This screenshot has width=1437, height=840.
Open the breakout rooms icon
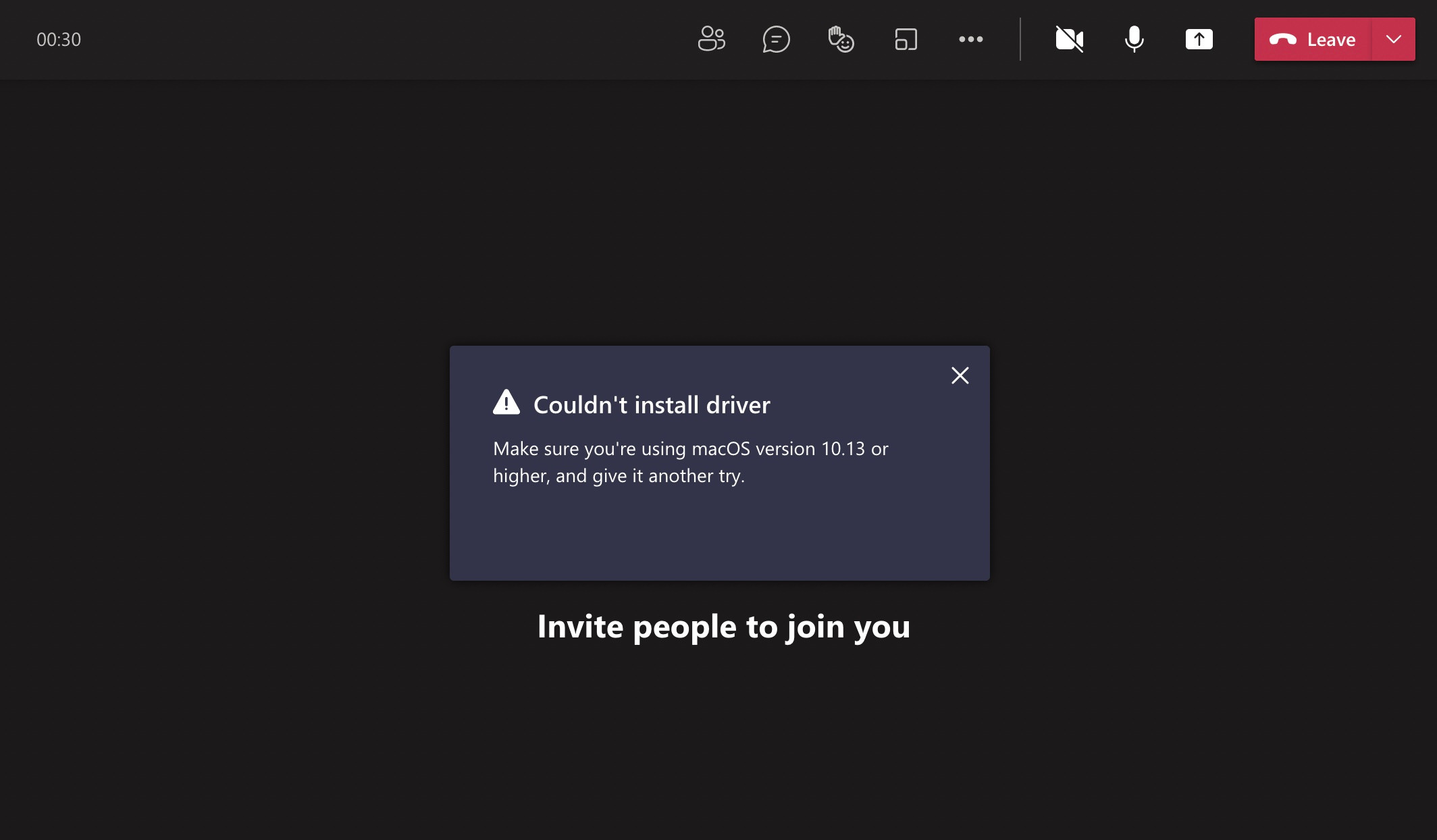point(906,39)
